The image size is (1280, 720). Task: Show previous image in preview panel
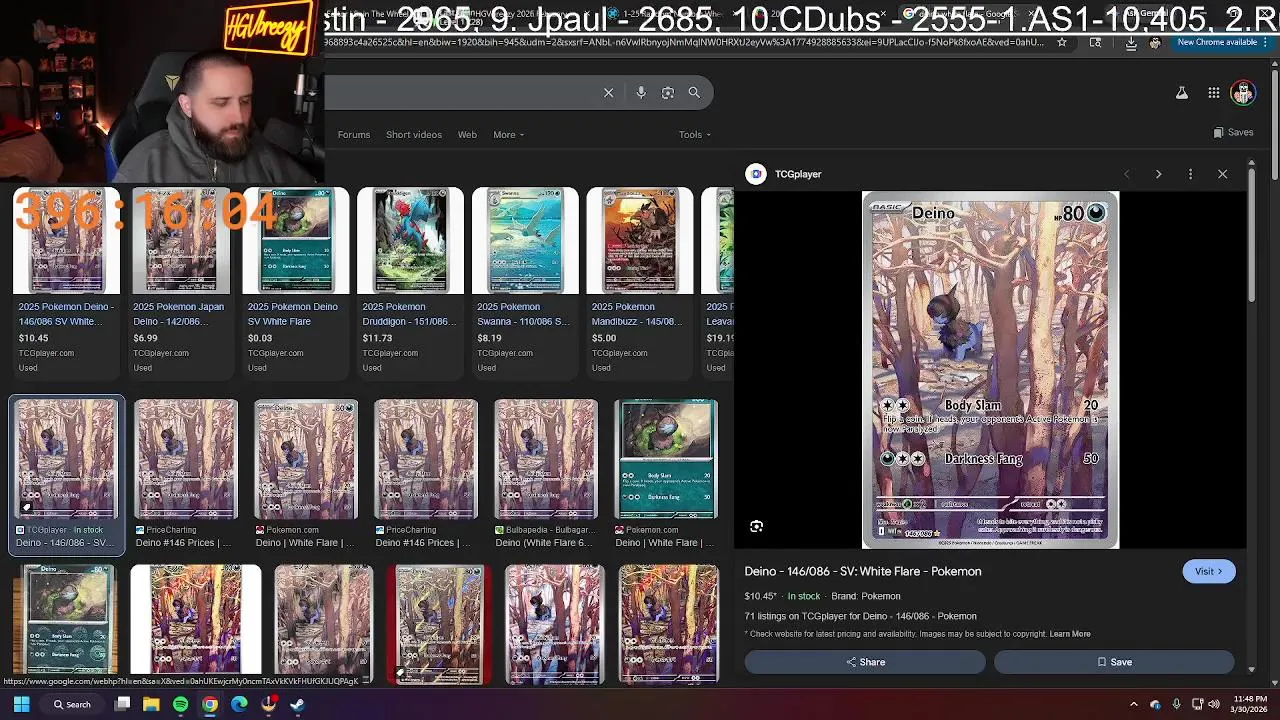1127,174
